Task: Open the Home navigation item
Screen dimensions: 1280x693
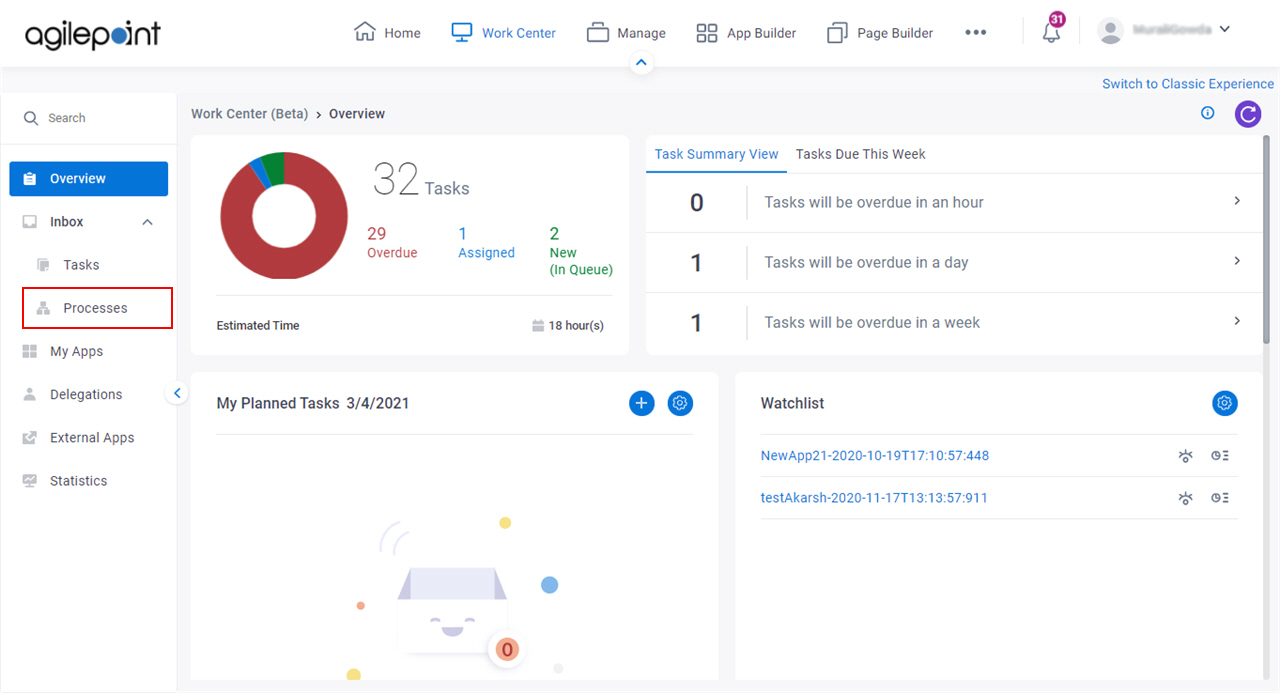Action: tap(387, 33)
